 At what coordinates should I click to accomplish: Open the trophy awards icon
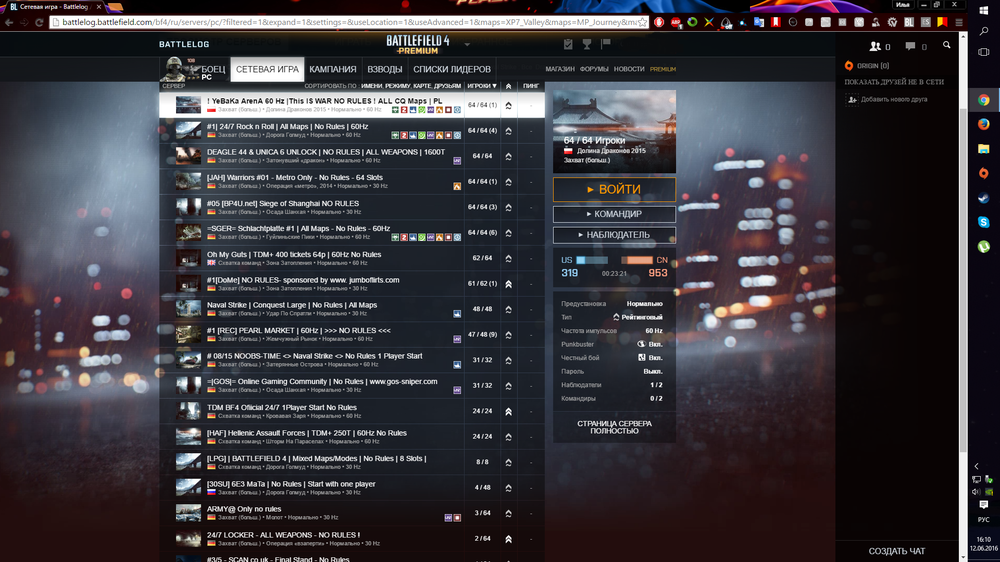coord(587,44)
